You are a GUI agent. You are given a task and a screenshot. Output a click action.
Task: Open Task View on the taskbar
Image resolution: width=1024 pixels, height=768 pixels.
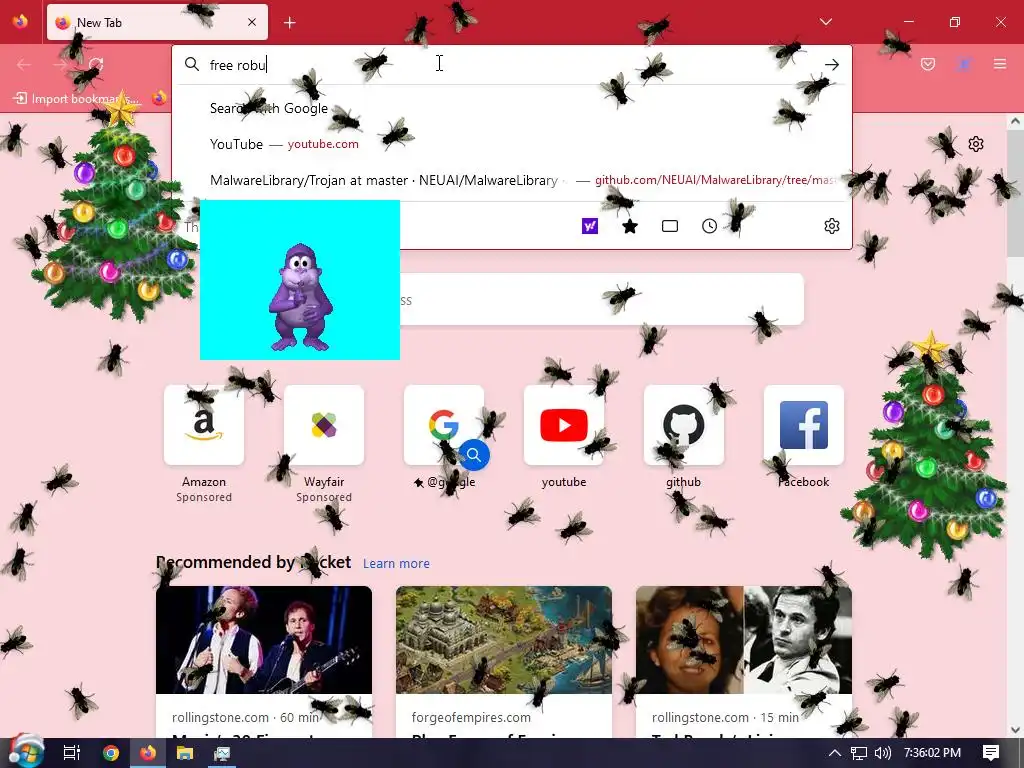pos(71,753)
